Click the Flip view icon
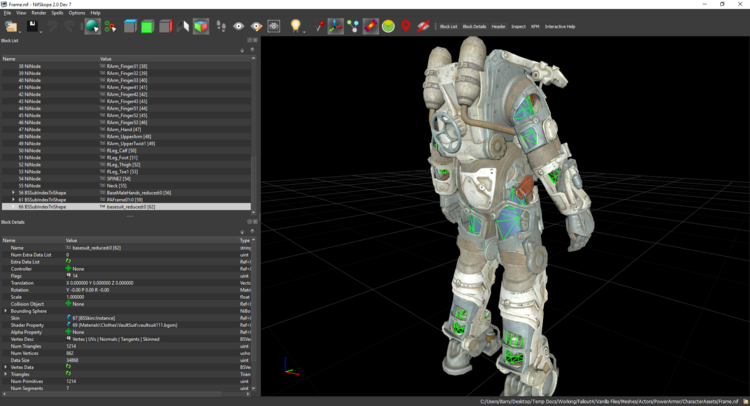 tap(183, 26)
